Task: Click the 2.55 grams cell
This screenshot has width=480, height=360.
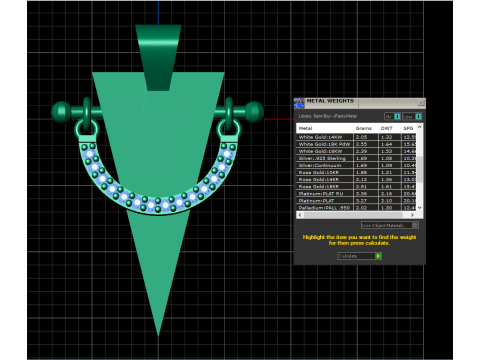Action: (x=366, y=144)
